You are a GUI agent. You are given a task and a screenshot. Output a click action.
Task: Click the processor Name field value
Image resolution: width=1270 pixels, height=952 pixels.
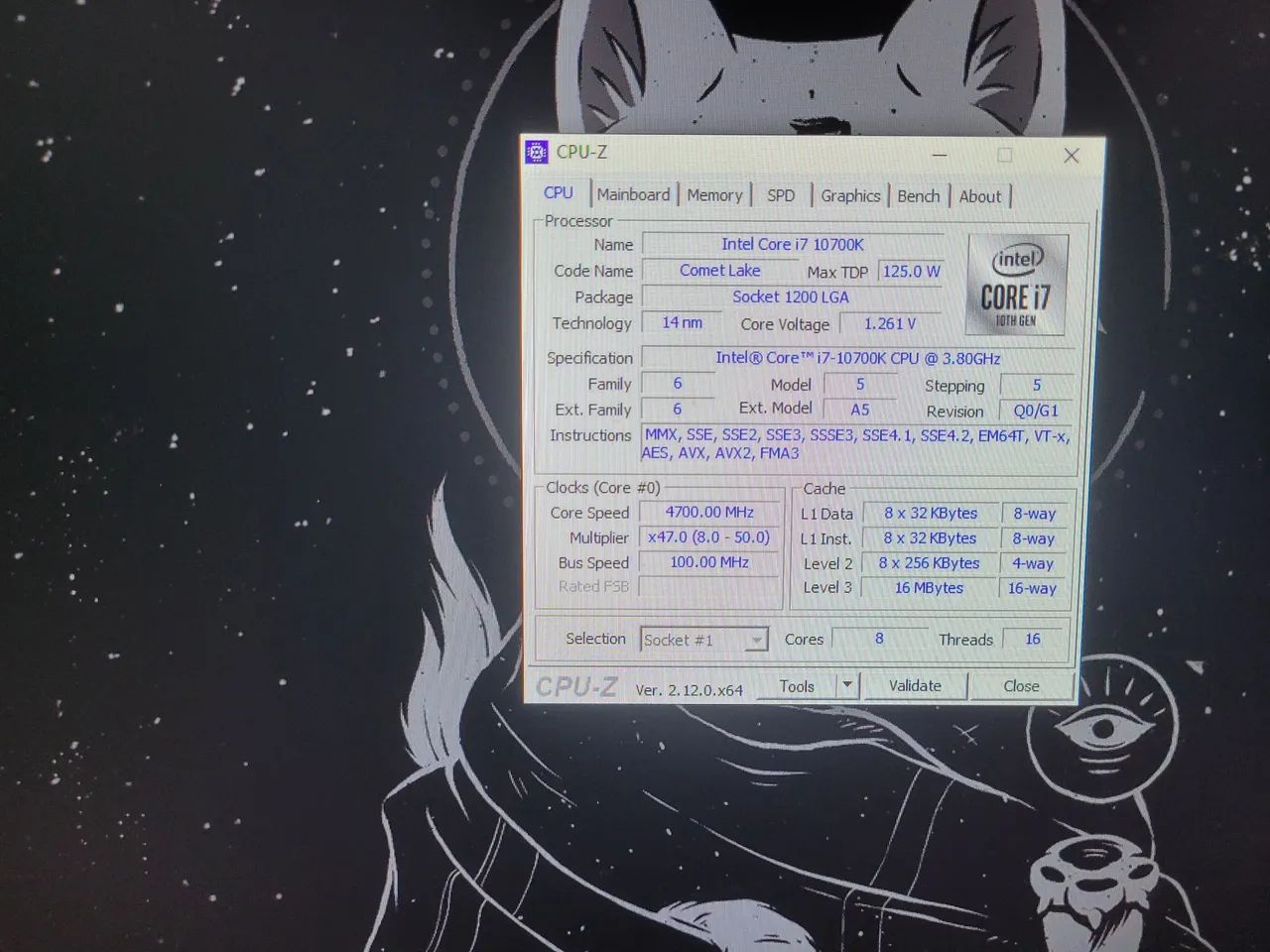coord(792,244)
